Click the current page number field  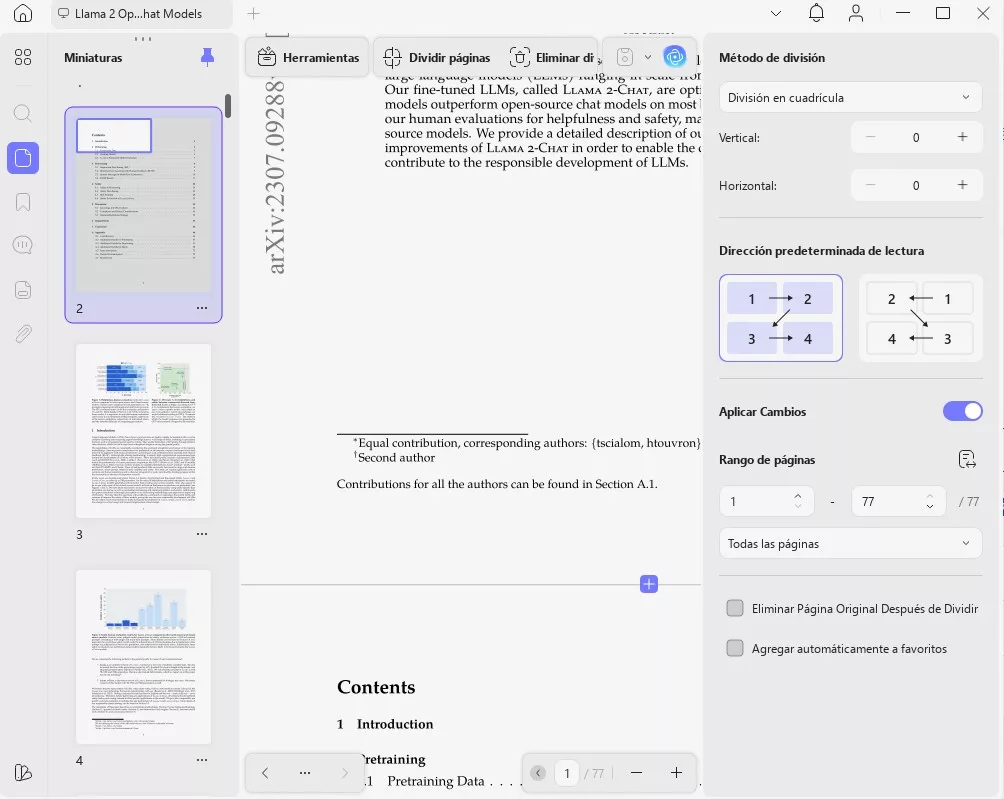point(567,773)
